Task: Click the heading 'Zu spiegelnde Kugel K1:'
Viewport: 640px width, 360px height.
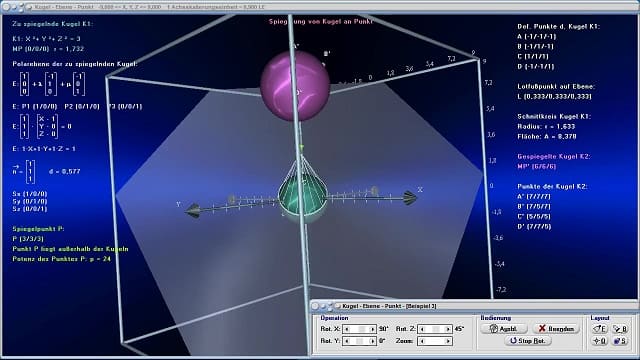Action: [x=52, y=24]
